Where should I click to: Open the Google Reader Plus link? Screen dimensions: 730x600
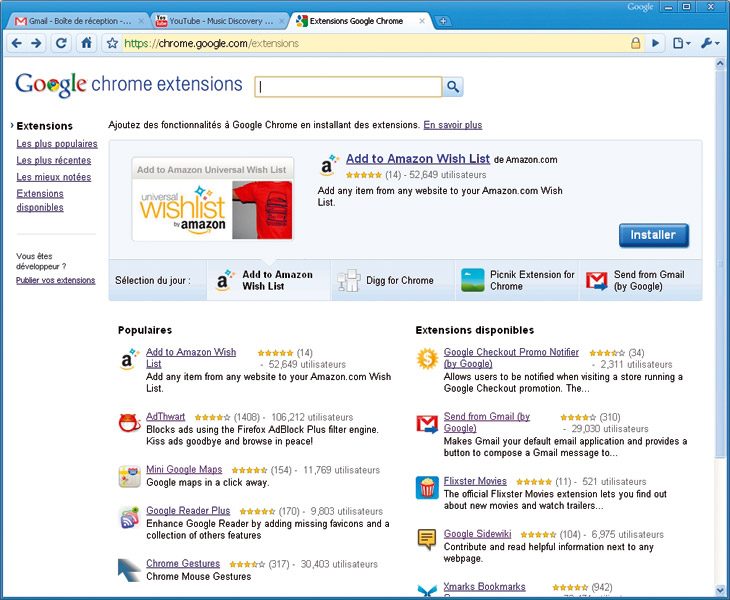tap(188, 510)
